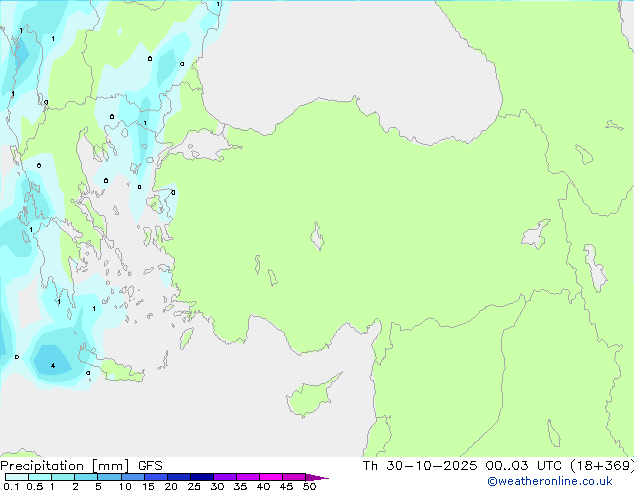This screenshot has height=490, width=634.
Task: Click the '(18+369)' forecast run text
Action: (x=602, y=466)
